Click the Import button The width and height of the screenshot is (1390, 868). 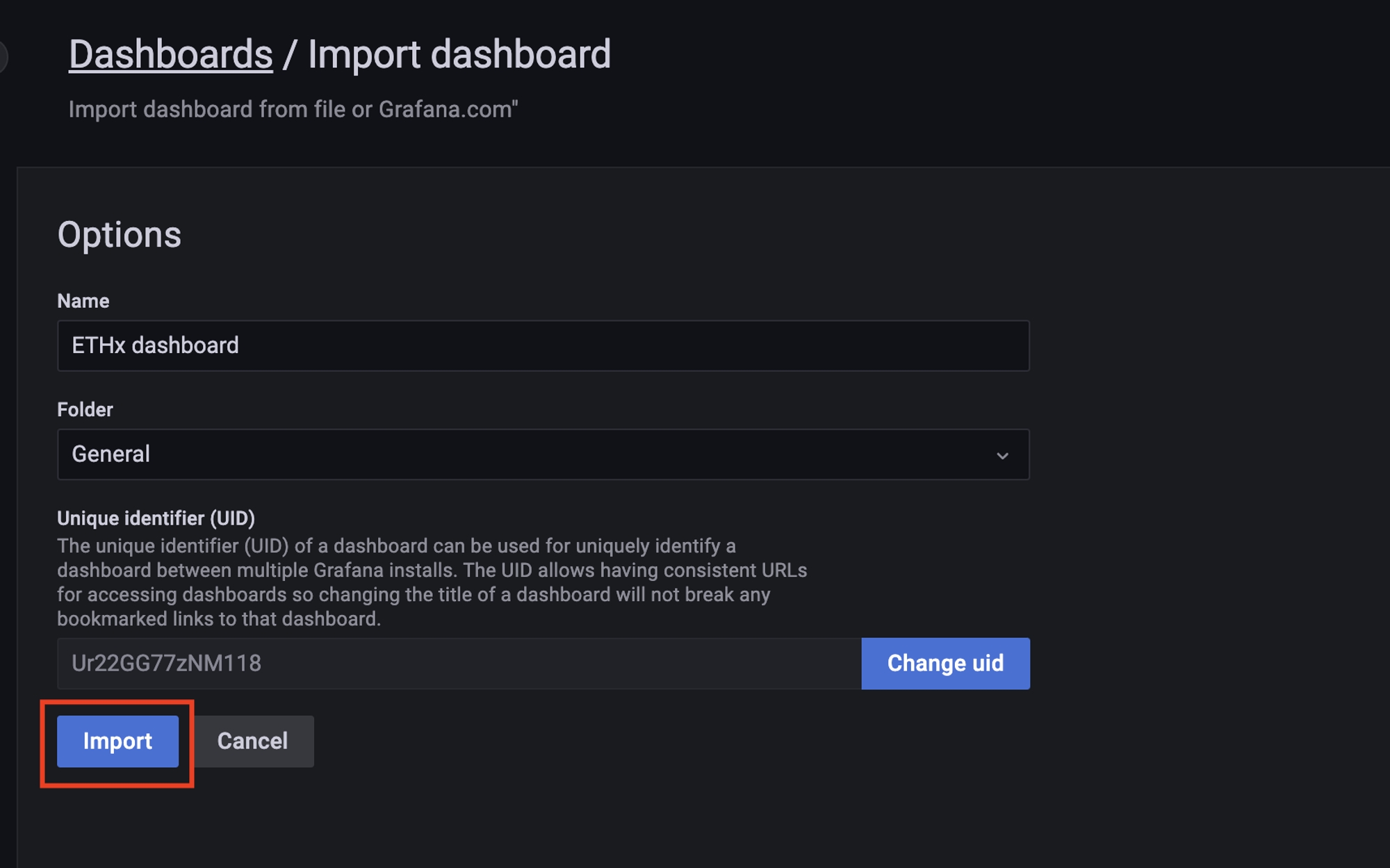click(117, 741)
